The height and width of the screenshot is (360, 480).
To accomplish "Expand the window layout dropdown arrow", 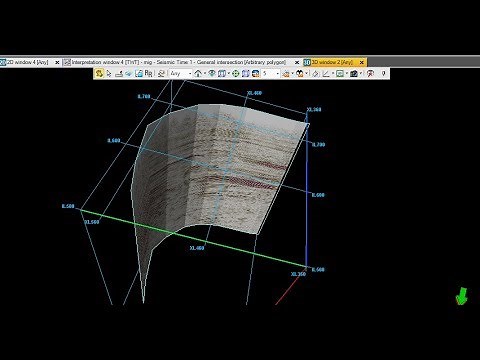I will [x=228, y=74].
